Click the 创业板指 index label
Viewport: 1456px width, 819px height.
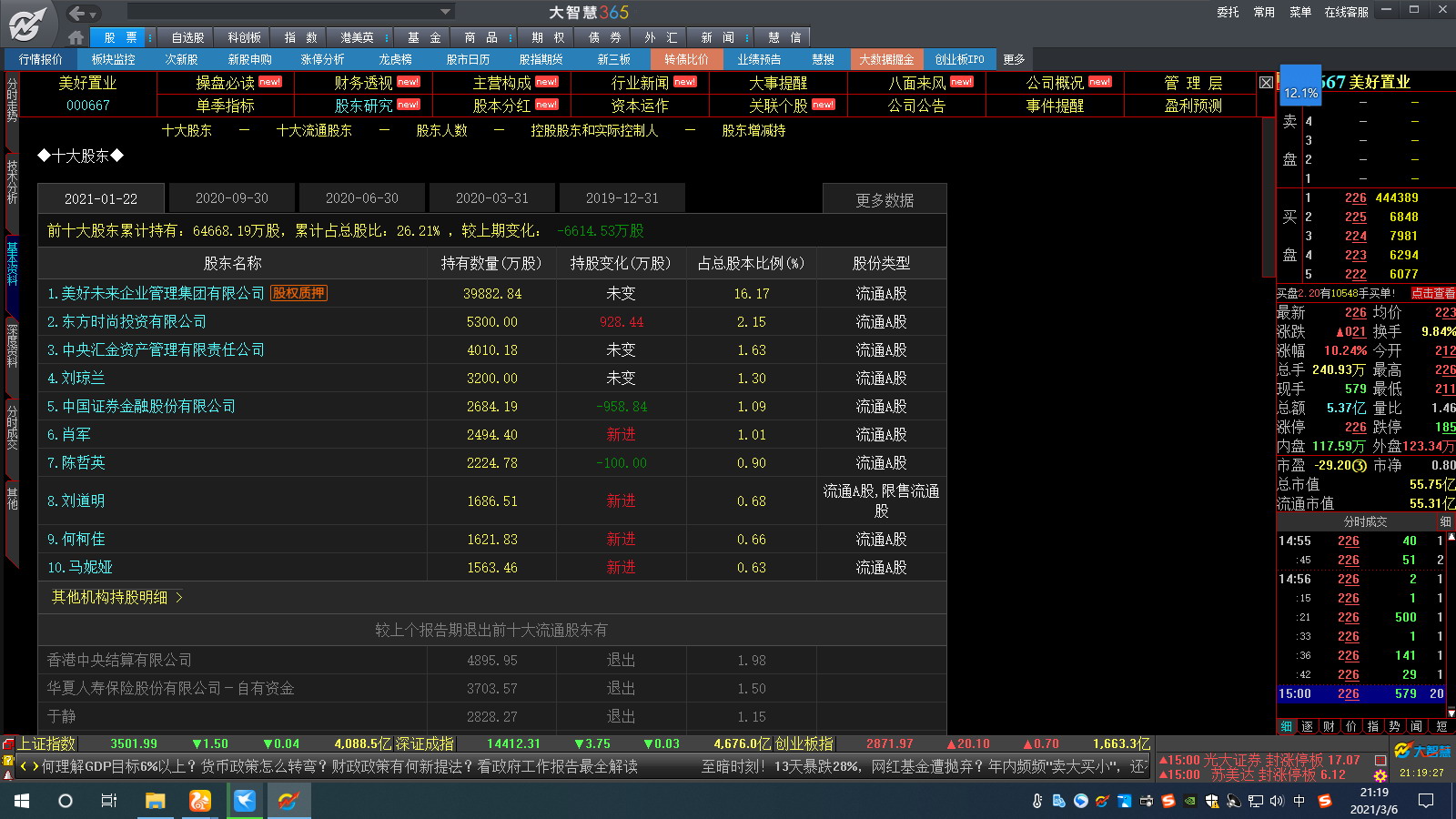tap(804, 743)
